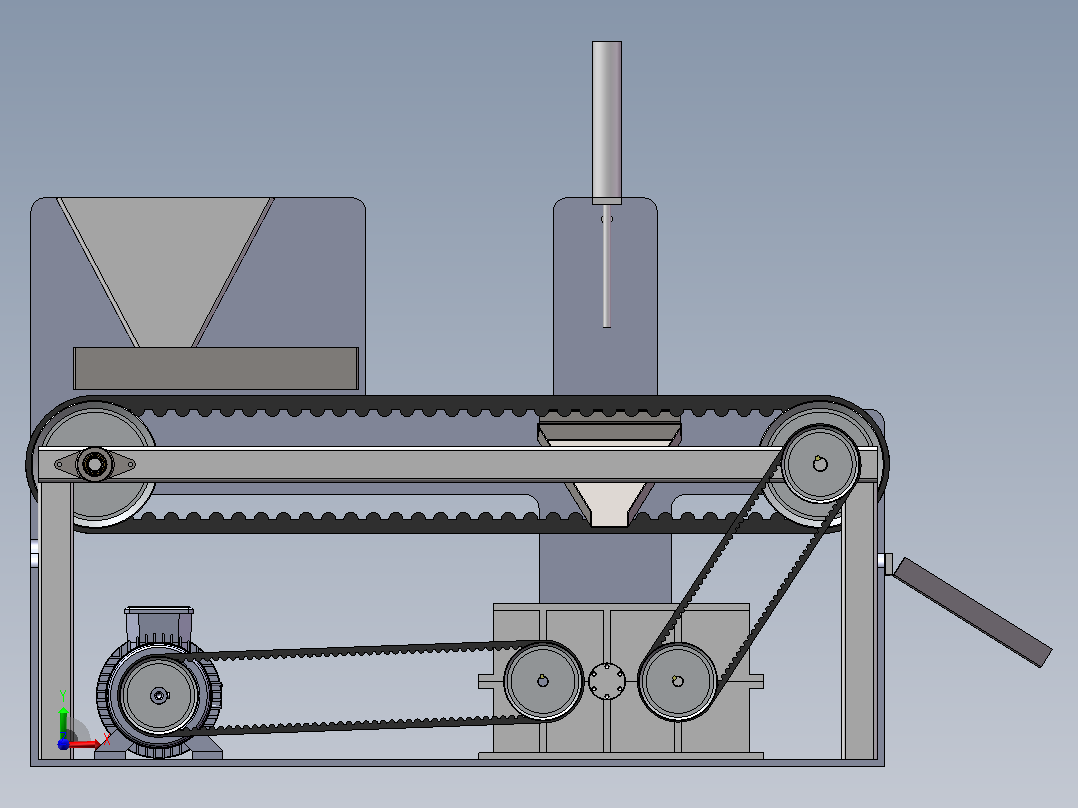Select the upper run of conveyor belt
Image resolution: width=1078 pixels, height=808 pixels.
point(458,406)
